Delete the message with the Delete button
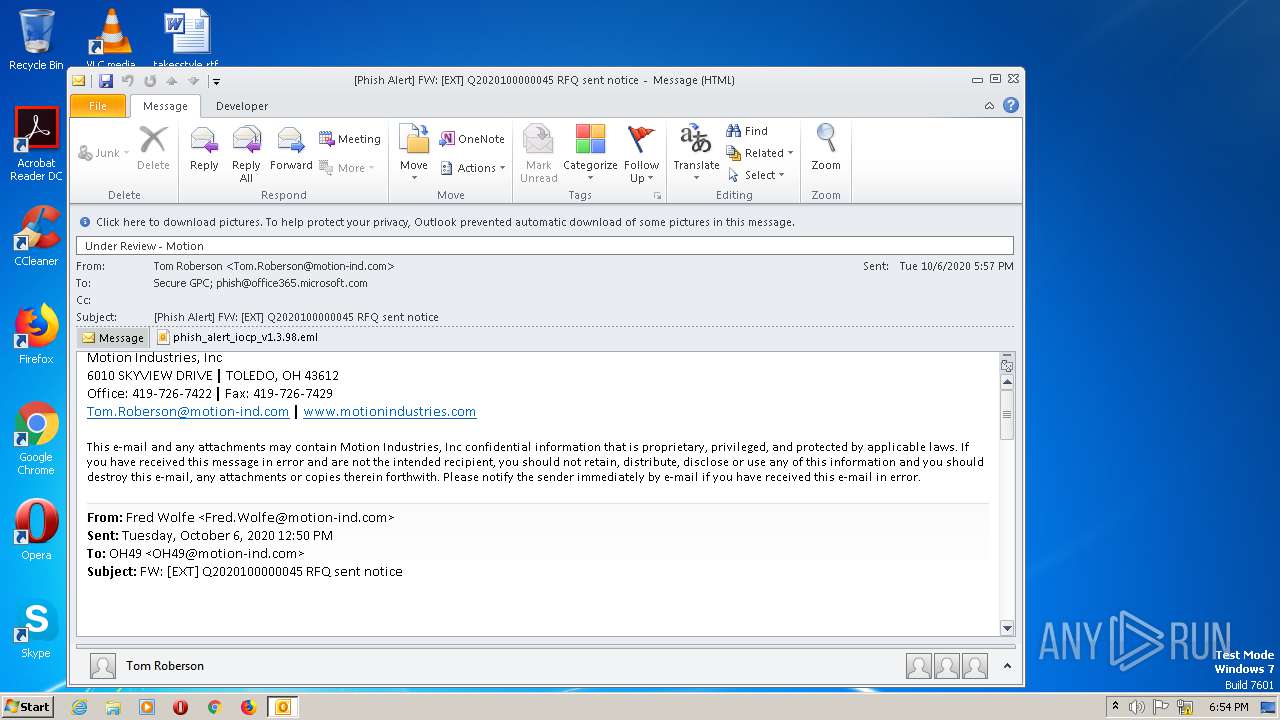 point(153,150)
